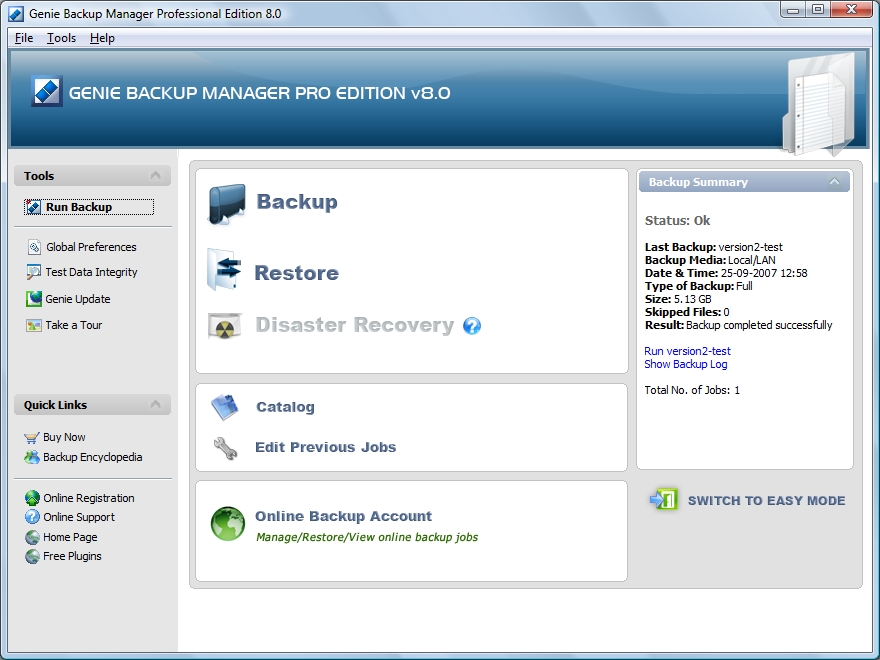Collapse the Tools panel
The height and width of the screenshot is (660, 880).
click(x=155, y=176)
